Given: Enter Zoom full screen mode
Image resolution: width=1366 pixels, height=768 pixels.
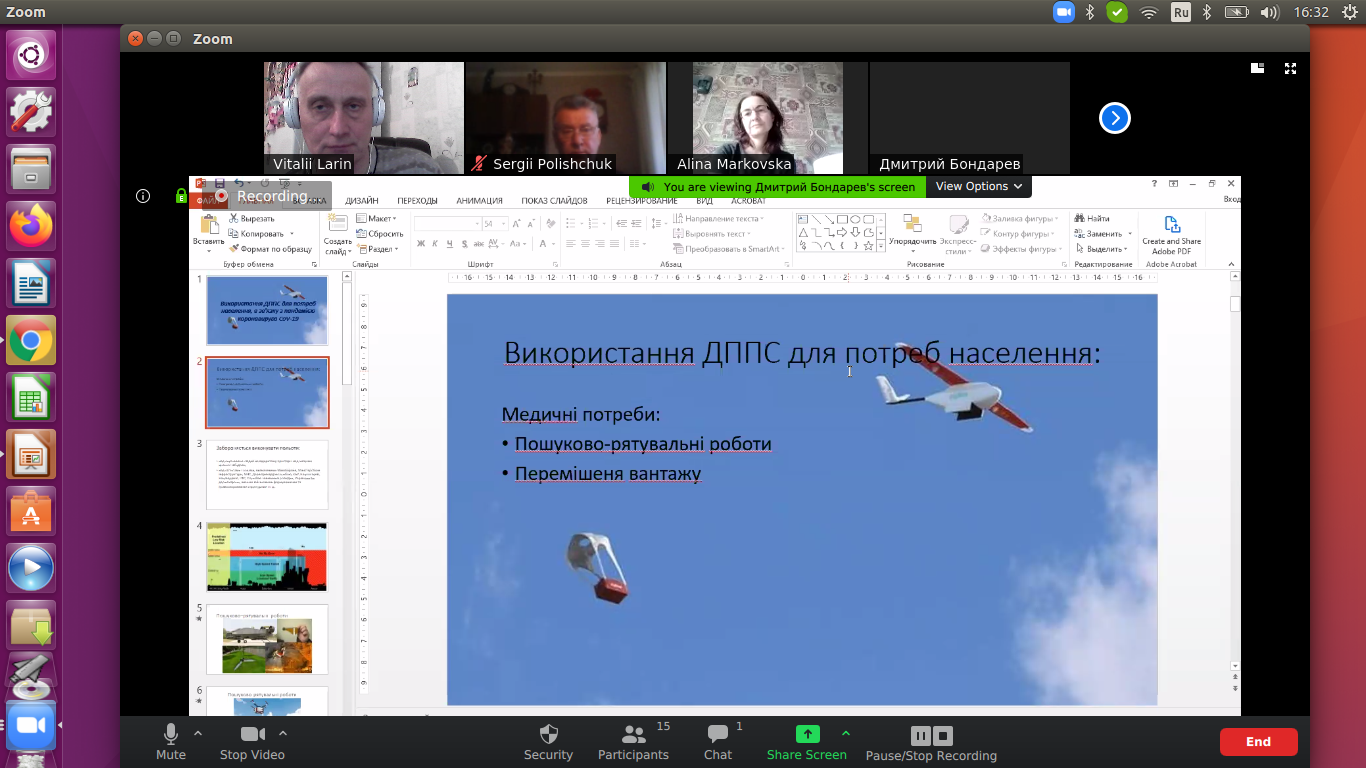Looking at the screenshot, I should tap(1291, 68).
